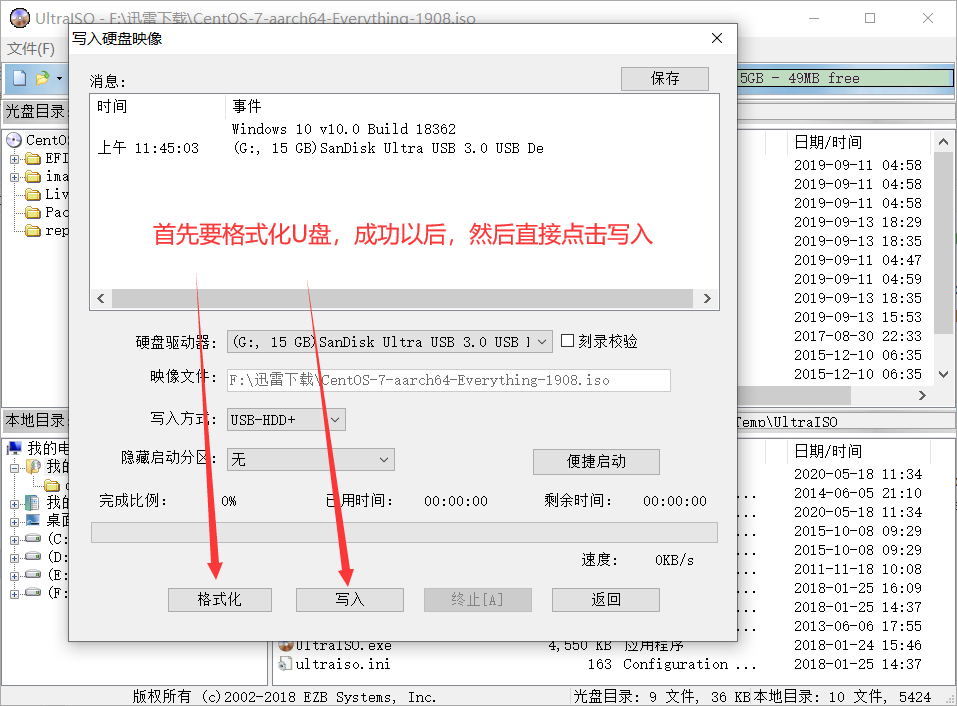Image resolution: width=957 pixels, height=706 pixels.
Task: Select the 2019-09-13 18:29 date row
Action: click(x=858, y=222)
